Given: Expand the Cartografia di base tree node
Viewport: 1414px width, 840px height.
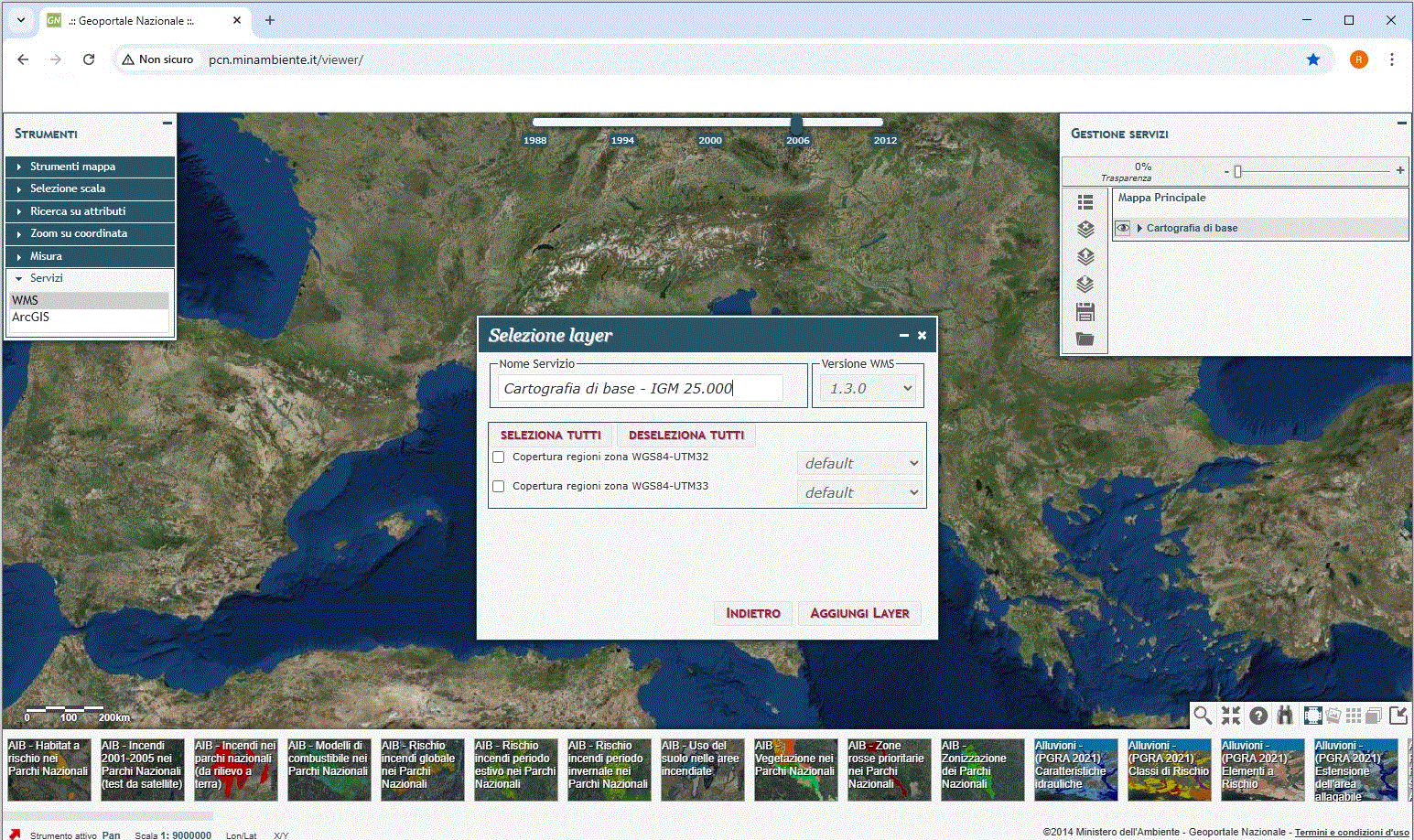Looking at the screenshot, I should [1139, 228].
